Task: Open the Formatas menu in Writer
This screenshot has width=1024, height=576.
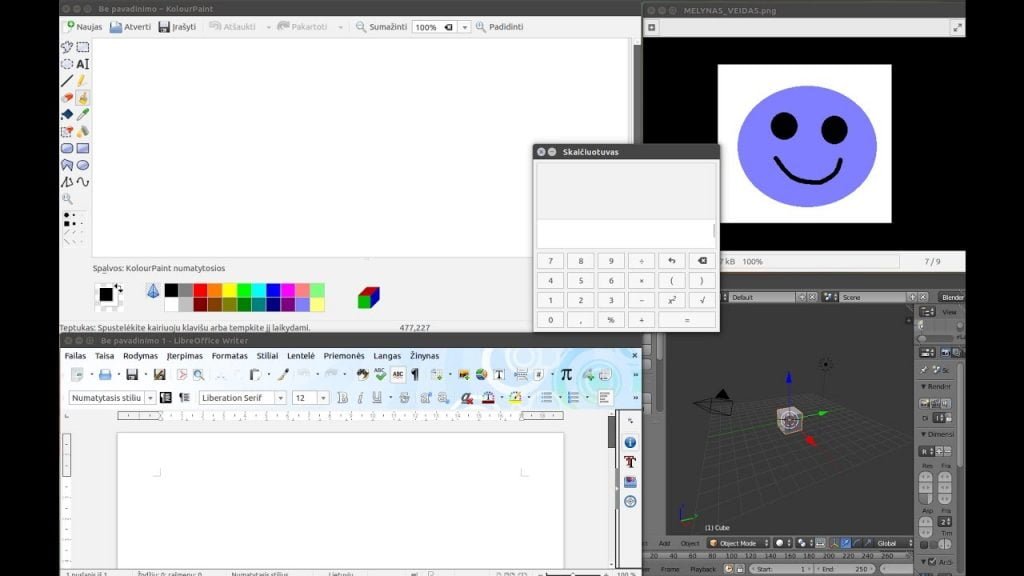Action: (229, 356)
